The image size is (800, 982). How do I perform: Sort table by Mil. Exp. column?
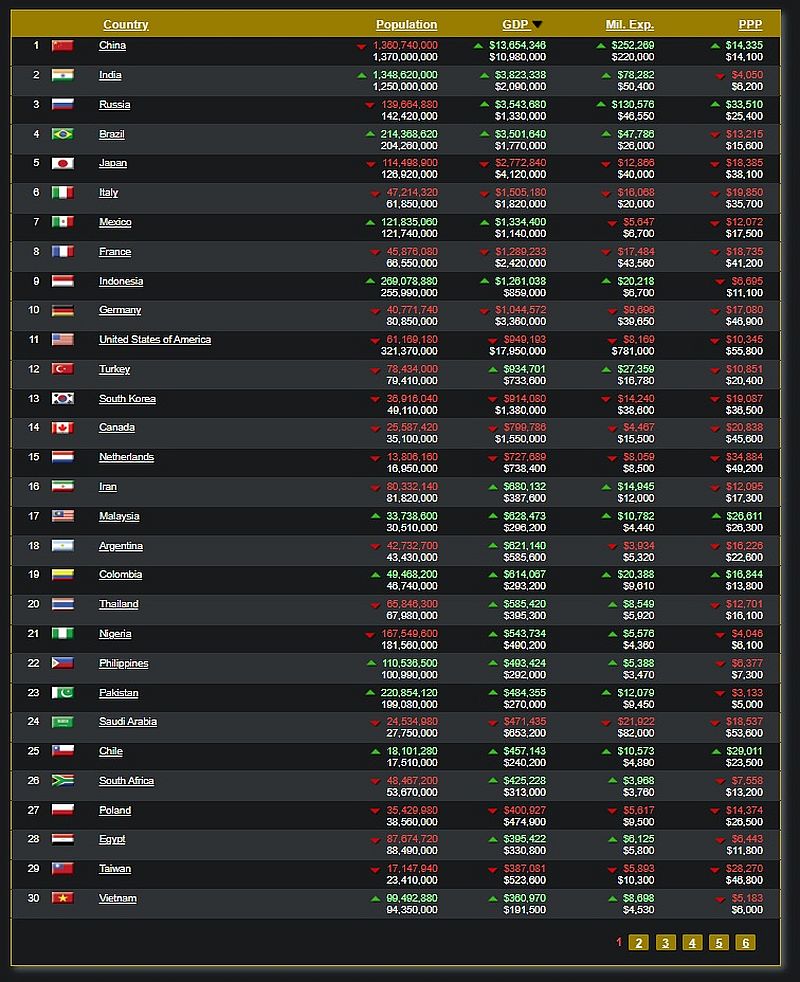(x=629, y=25)
